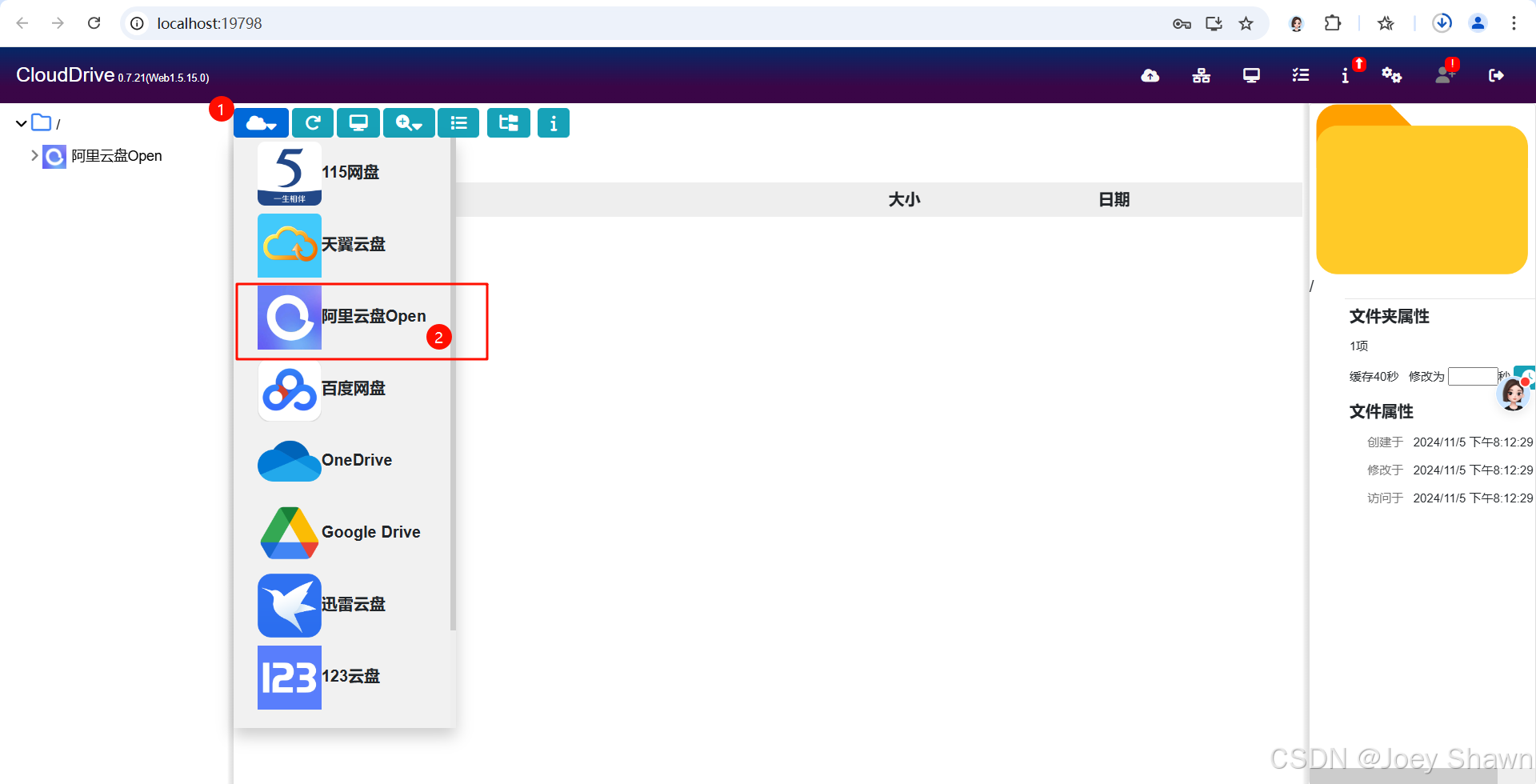This screenshot has height=784, width=1536.
Task: Open the browser three-dot menu
Action: tap(1514, 23)
